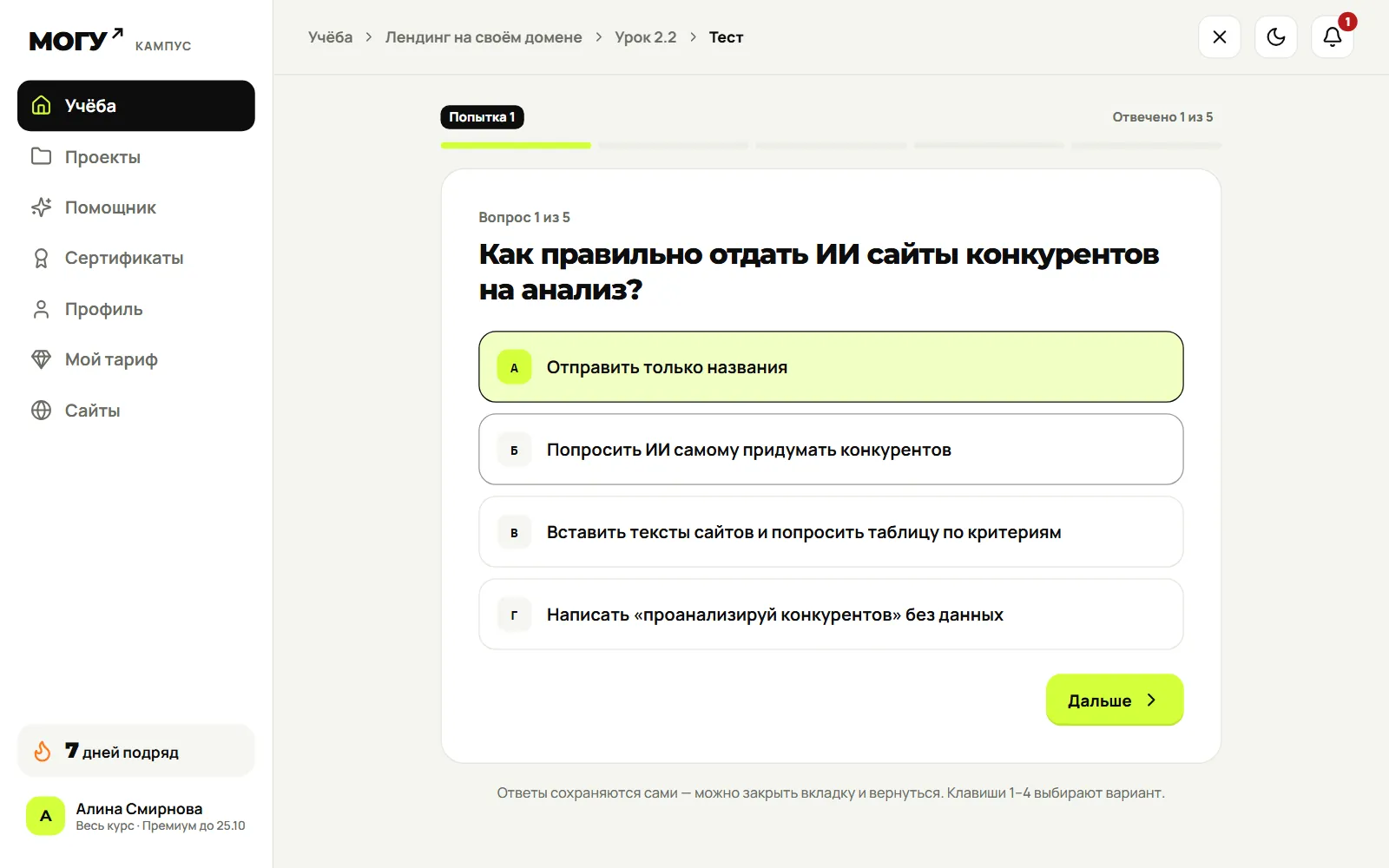The height and width of the screenshot is (868, 1389).
Task: Click the person icon for Профиль
Action: click(41, 309)
